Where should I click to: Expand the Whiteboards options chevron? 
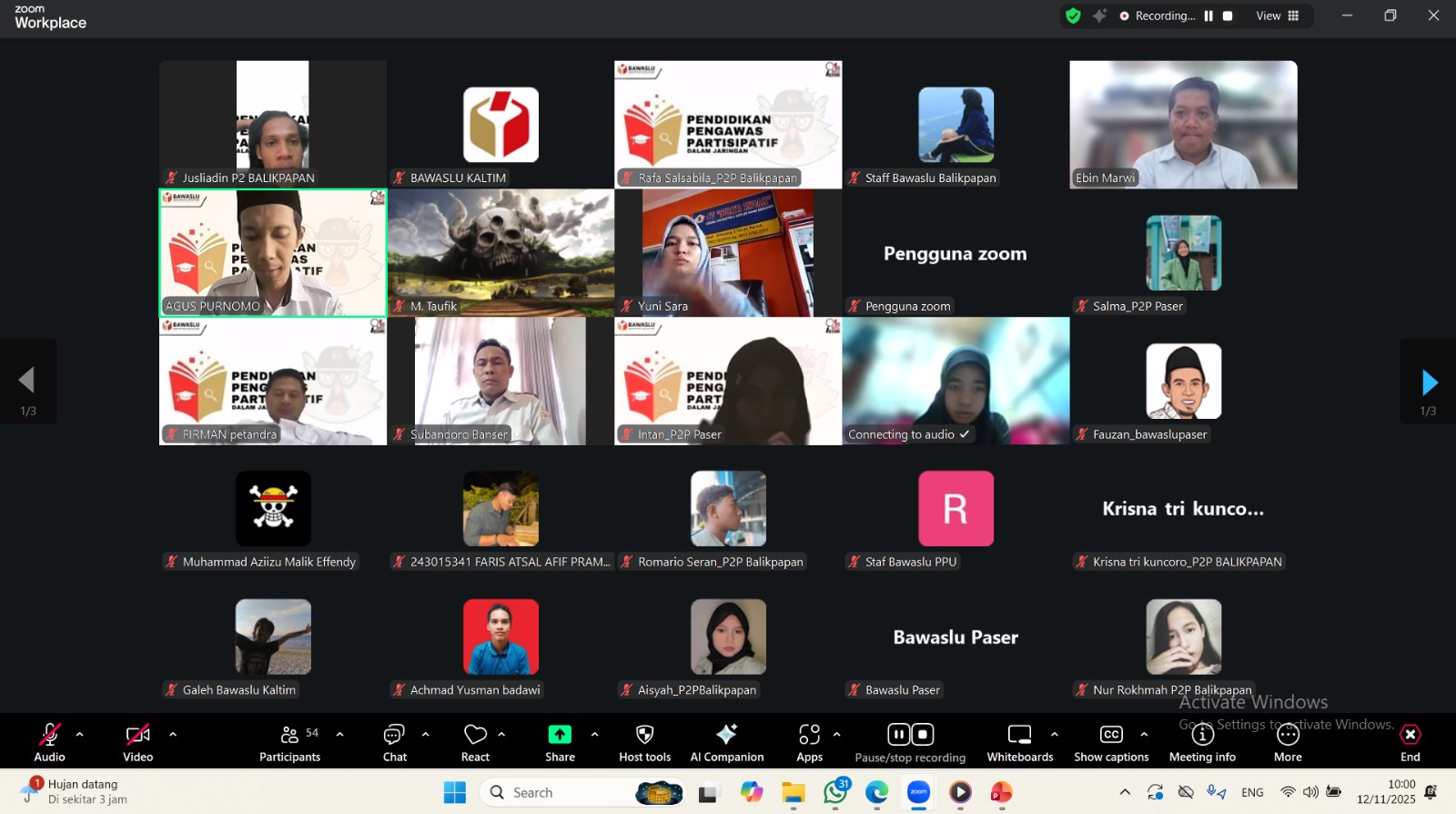click(x=1055, y=734)
